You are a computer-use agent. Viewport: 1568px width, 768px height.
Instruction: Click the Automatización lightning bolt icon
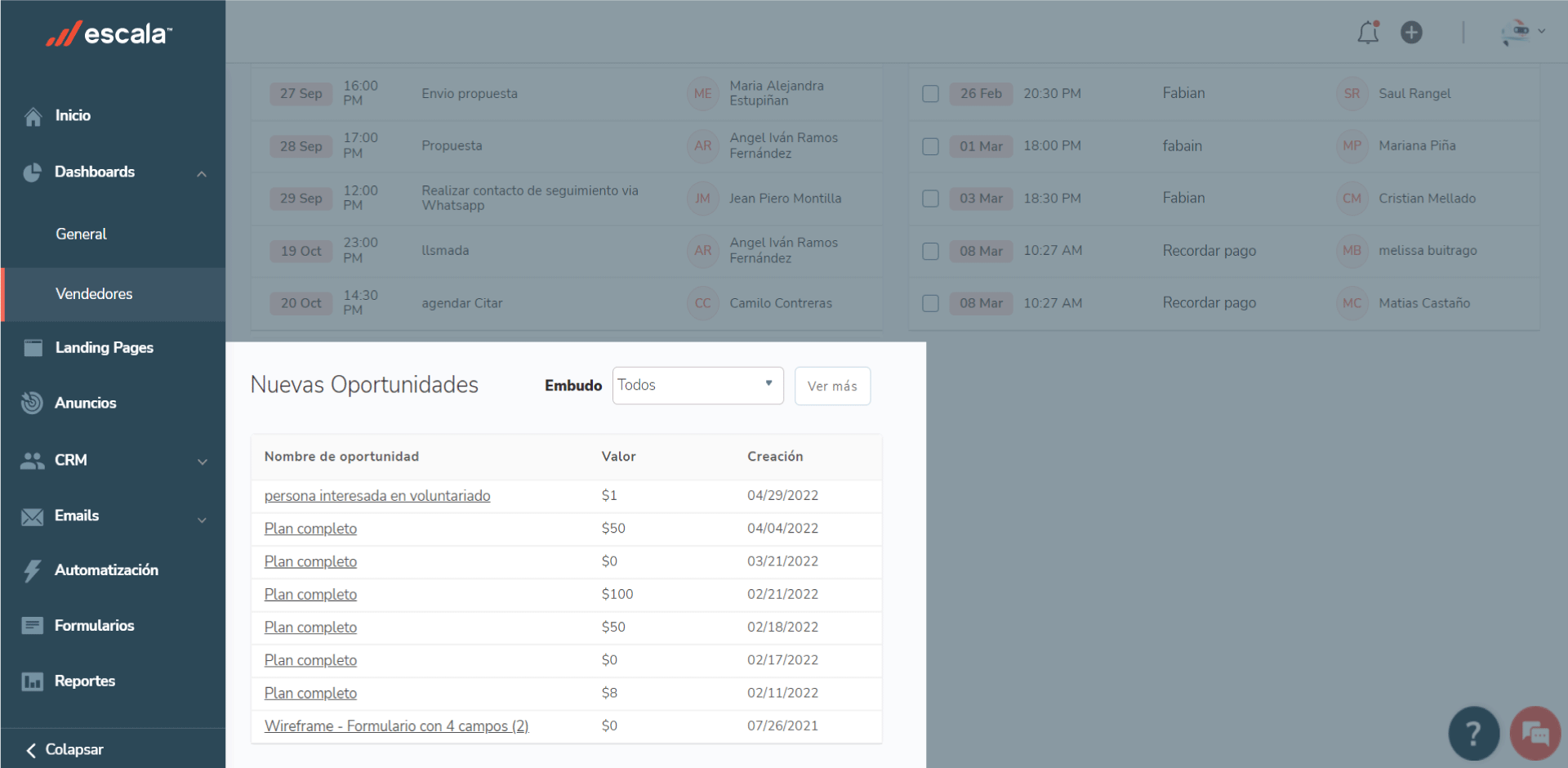tap(32, 570)
